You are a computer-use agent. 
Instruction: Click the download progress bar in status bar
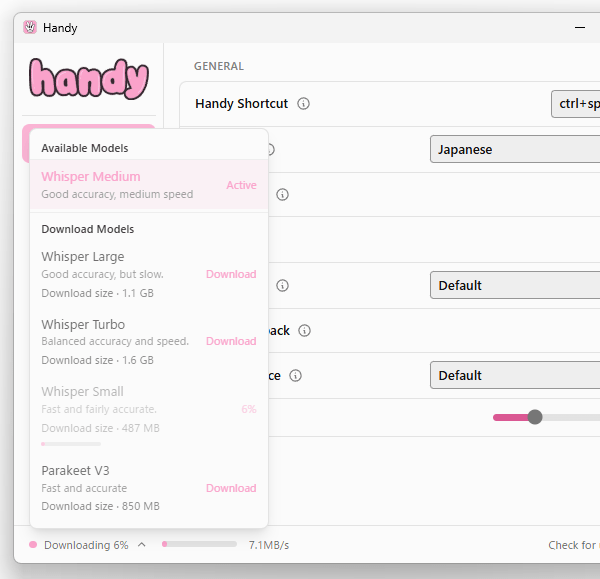tap(199, 545)
